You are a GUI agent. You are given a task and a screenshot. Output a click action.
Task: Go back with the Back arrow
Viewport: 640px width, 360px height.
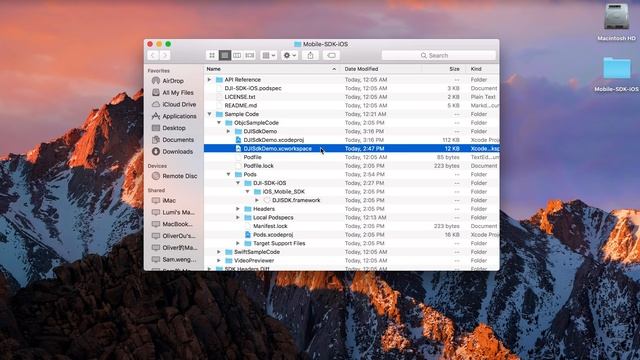pyautogui.click(x=153, y=56)
